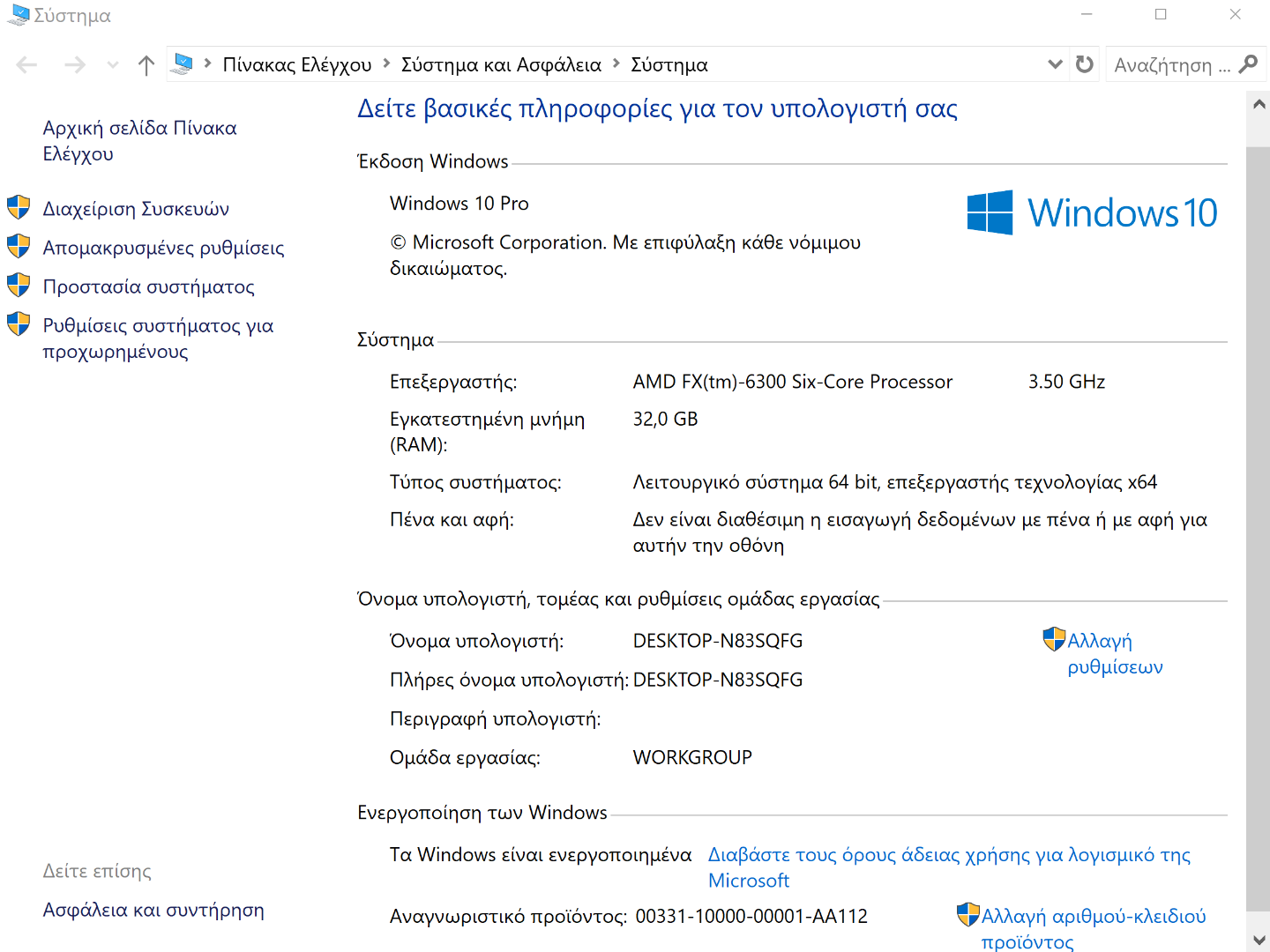Select full computer name beside Πλήρες όνομα υπολογιστή
Screen dimensions: 1270x952
(718, 680)
